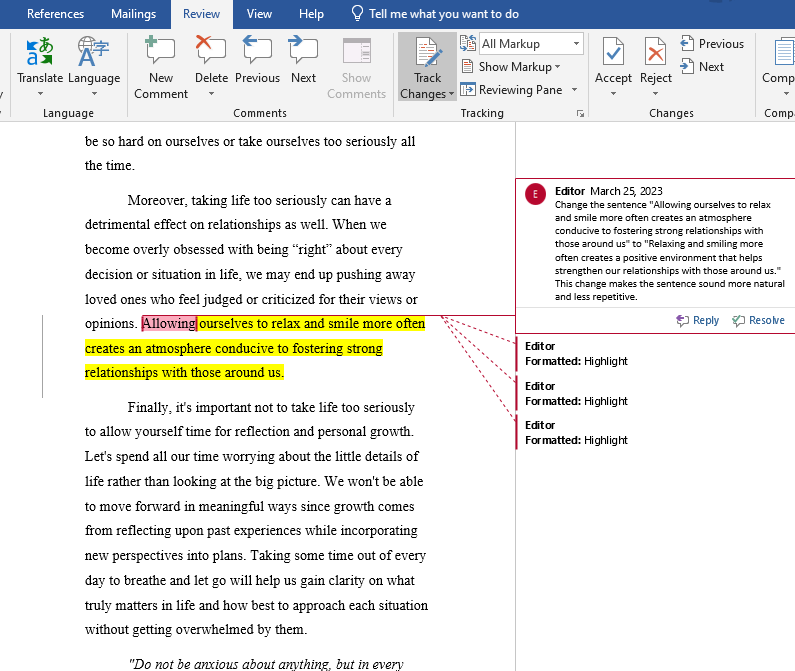The width and height of the screenshot is (795, 671).
Task: Click the pink highlighted word Allowing
Action: tap(169, 324)
